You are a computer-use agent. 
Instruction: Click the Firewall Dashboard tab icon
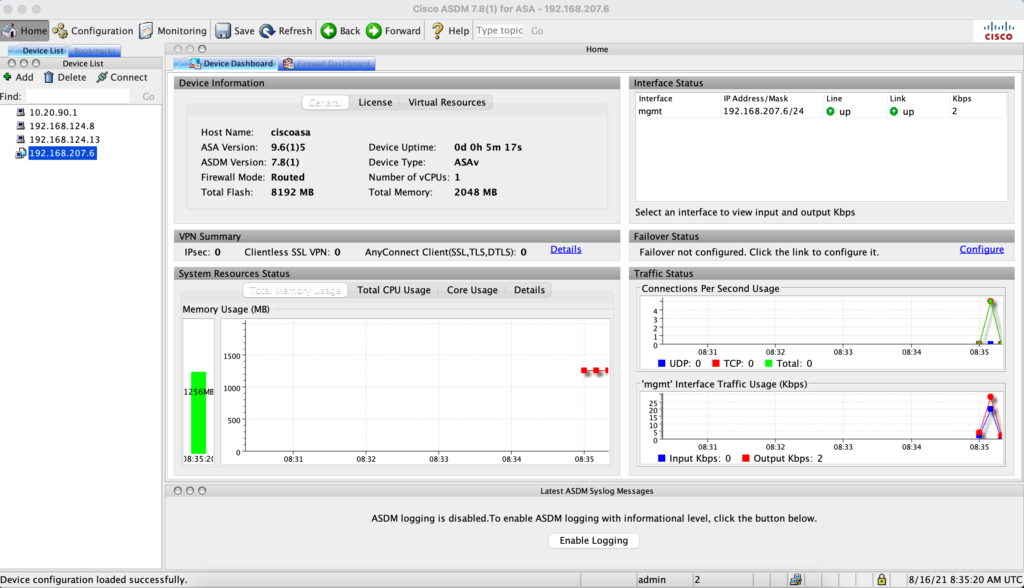tap(288, 63)
